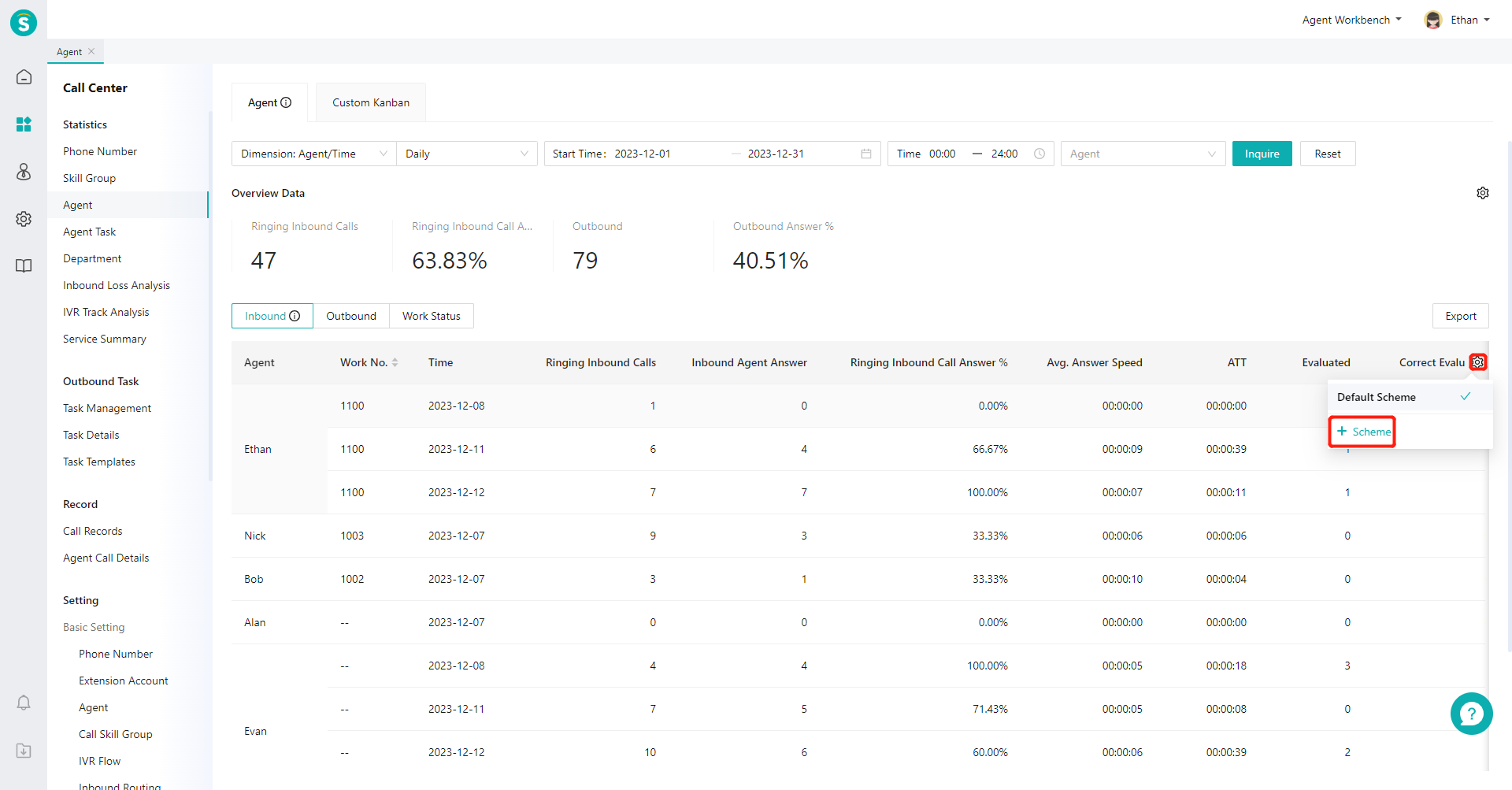This screenshot has width=1512, height=790.
Task: Click Bob's Inbound Agent Answer value 1
Action: click(x=804, y=579)
